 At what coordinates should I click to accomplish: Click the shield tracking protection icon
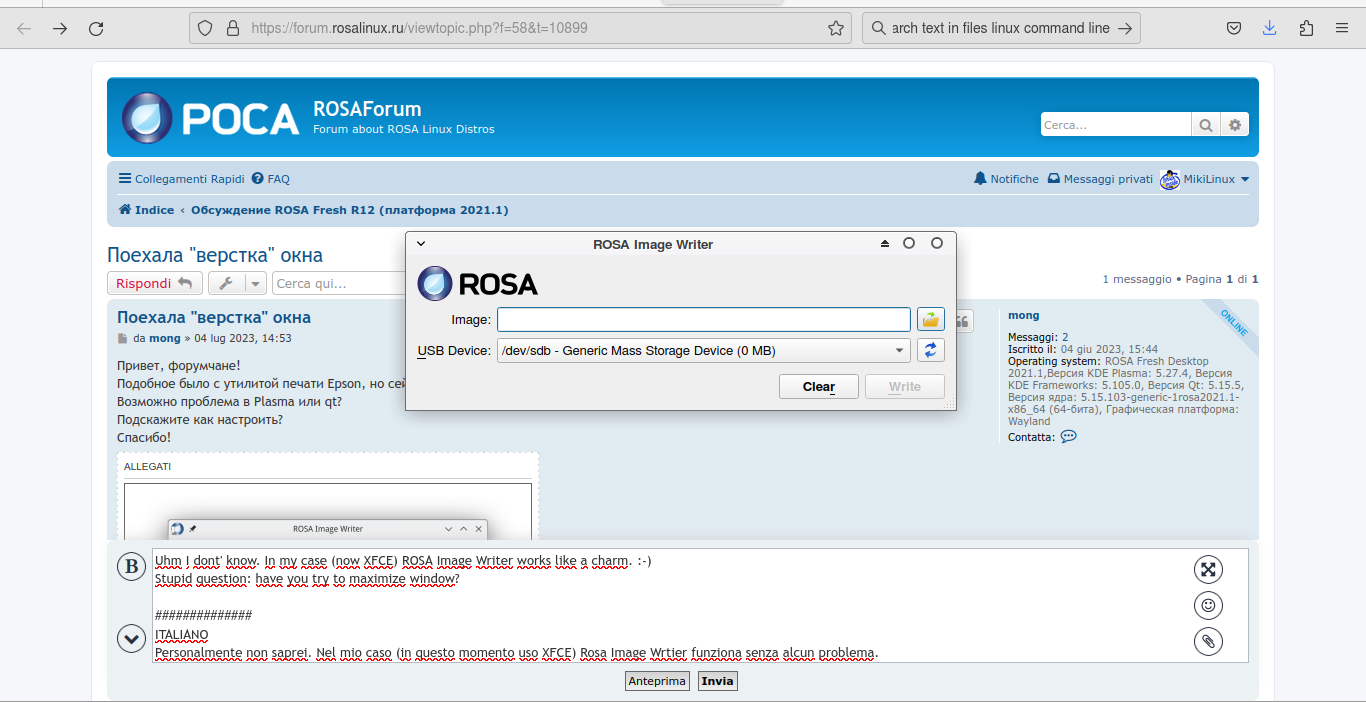[x=205, y=28]
